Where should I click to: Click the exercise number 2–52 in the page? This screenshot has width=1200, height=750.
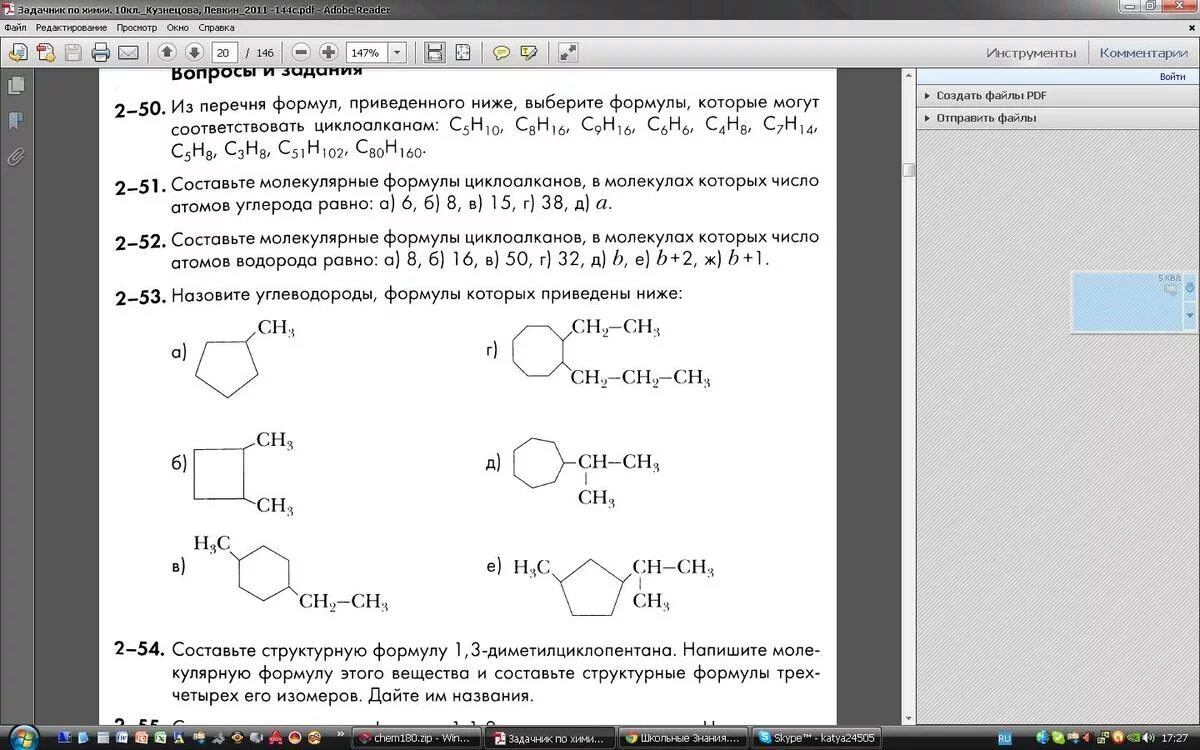(139, 243)
